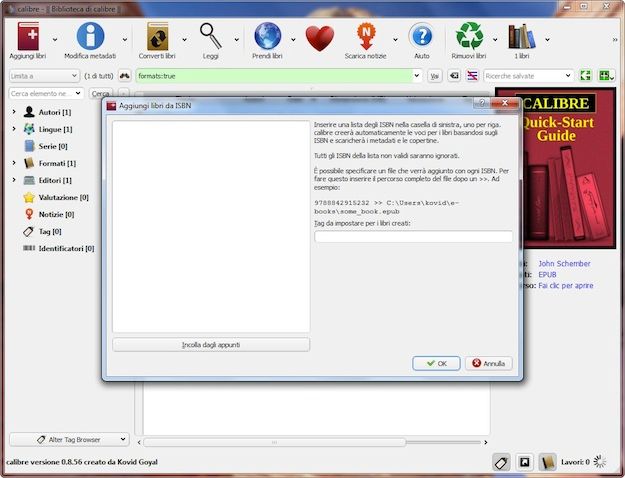The height and width of the screenshot is (478, 625).
Task: Expand the Editori tree node
Action: pos(14,180)
